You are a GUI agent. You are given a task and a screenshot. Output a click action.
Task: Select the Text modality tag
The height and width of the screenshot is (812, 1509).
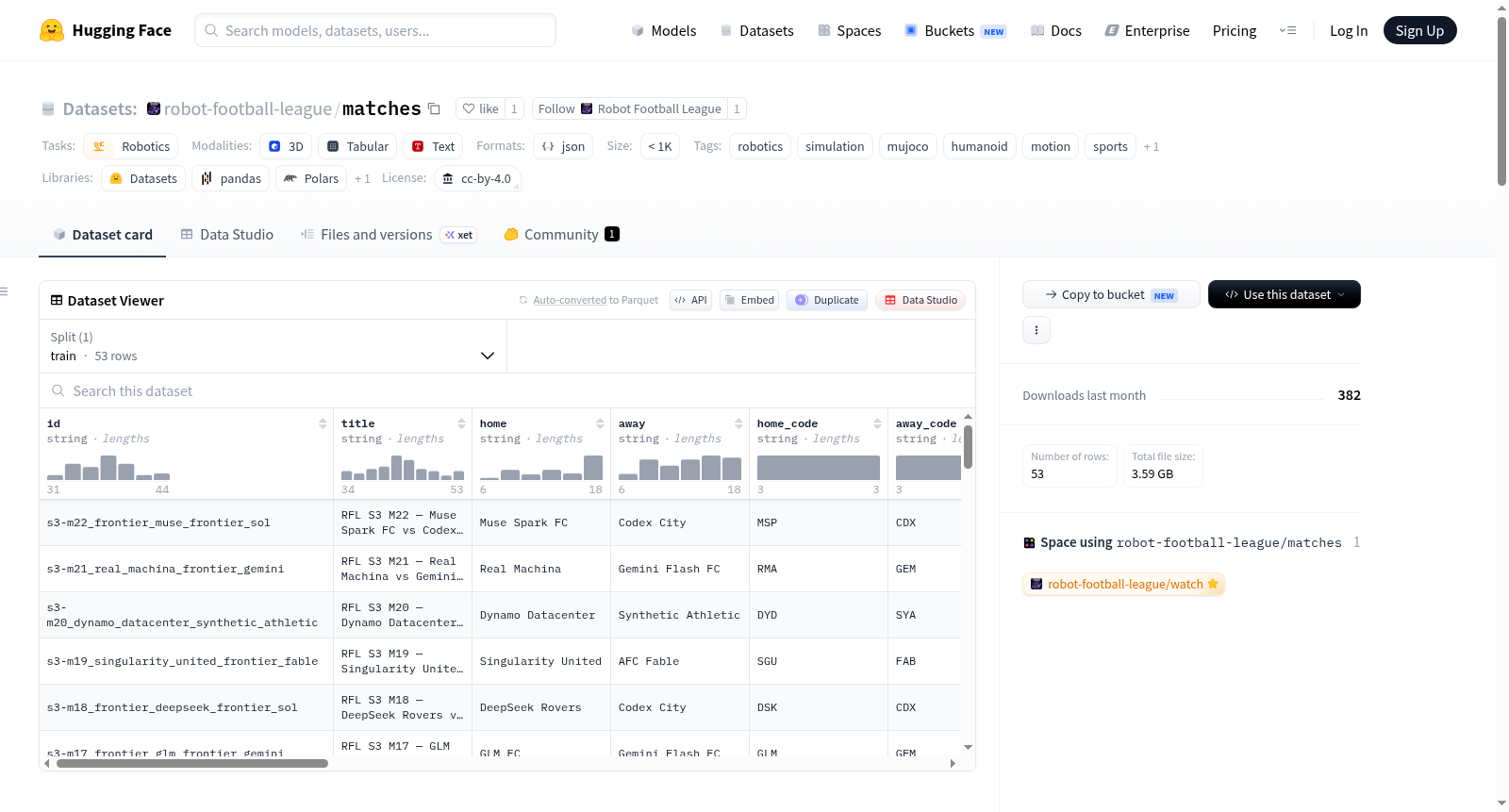click(433, 146)
